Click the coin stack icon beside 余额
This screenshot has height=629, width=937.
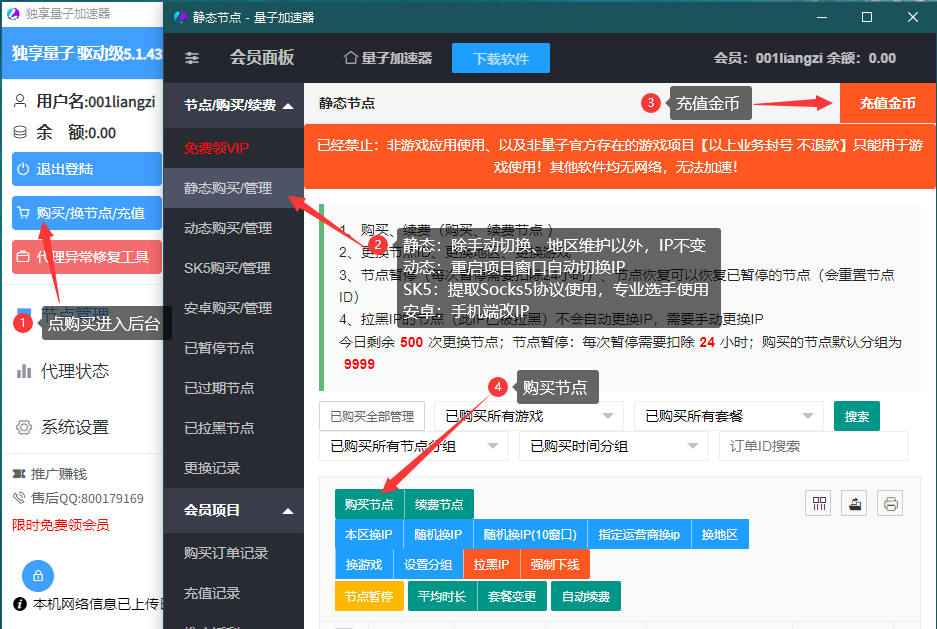(20, 132)
